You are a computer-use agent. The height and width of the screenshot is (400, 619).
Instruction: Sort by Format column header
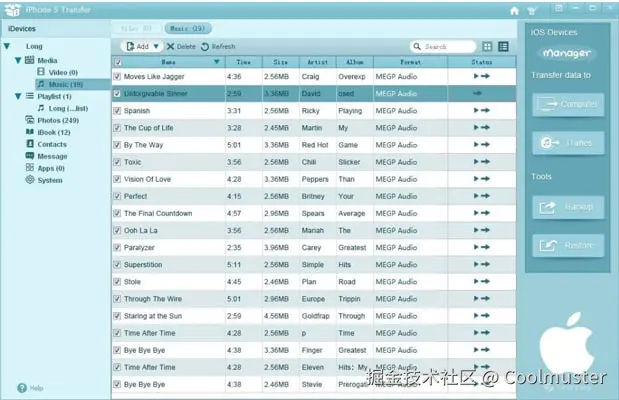[x=411, y=62]
